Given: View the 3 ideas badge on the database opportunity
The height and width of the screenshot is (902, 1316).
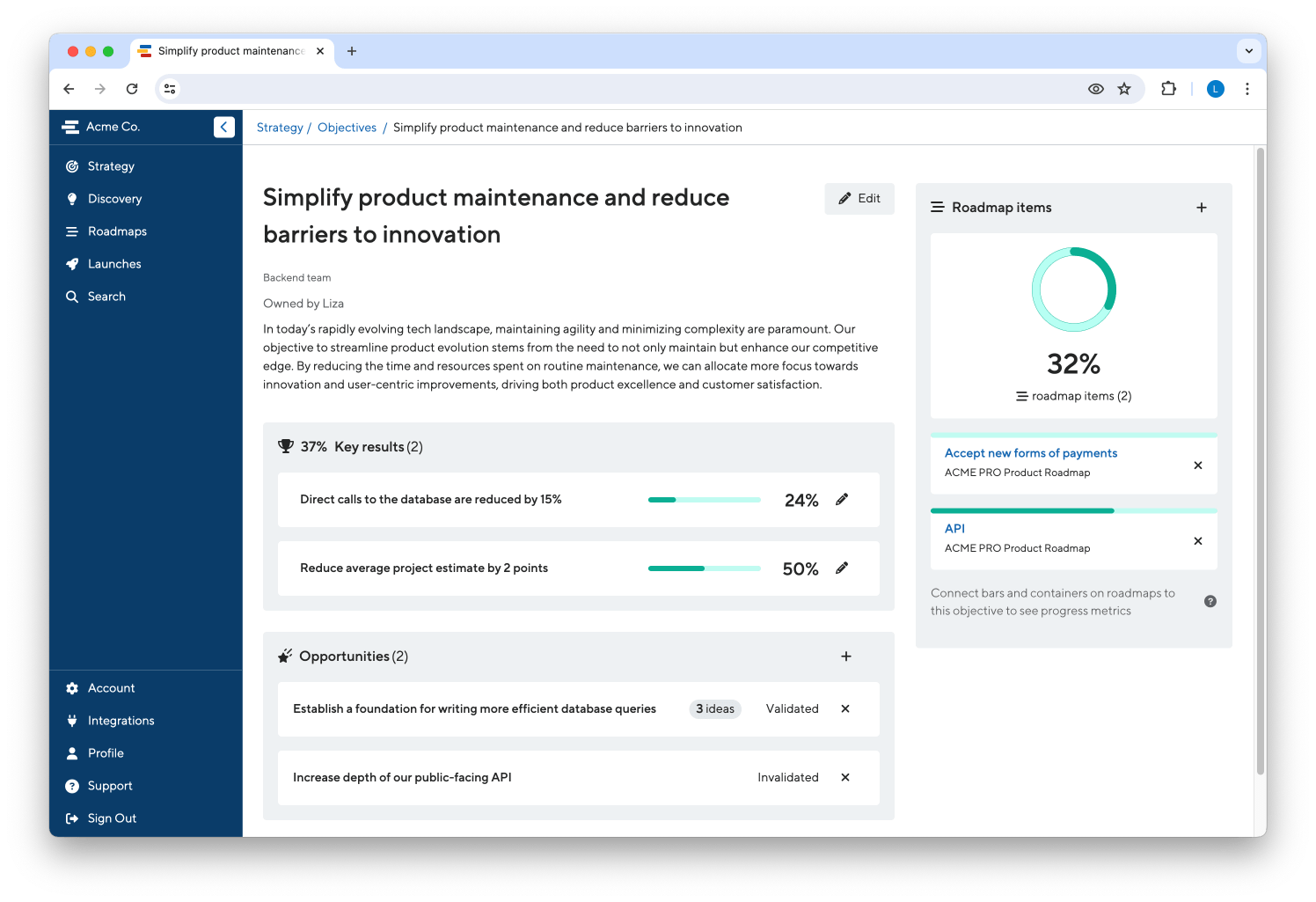Looking at the screenshot, I should click(715, 708).
